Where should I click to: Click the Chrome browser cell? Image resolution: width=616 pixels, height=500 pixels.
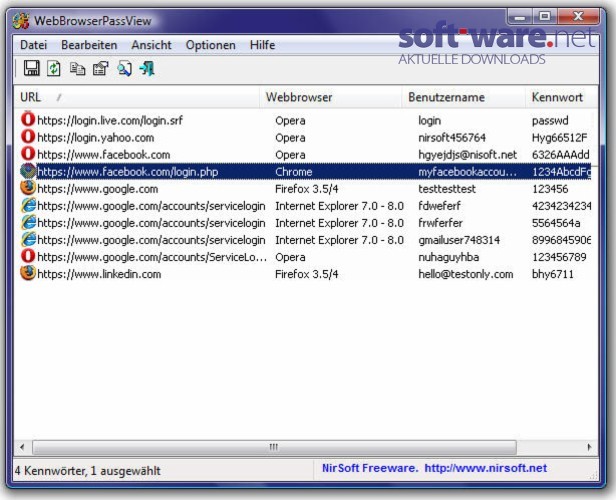[293, 172]
